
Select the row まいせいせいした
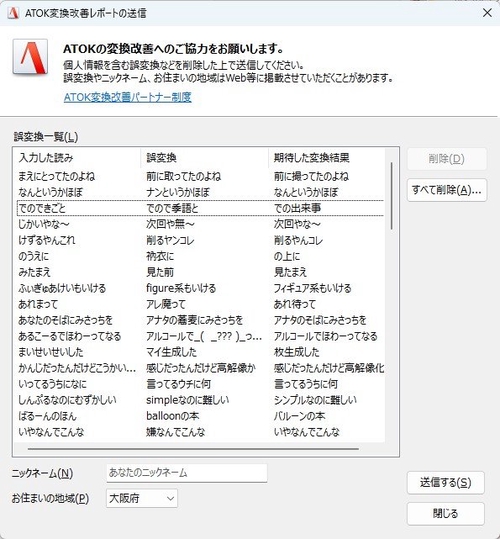200,352
